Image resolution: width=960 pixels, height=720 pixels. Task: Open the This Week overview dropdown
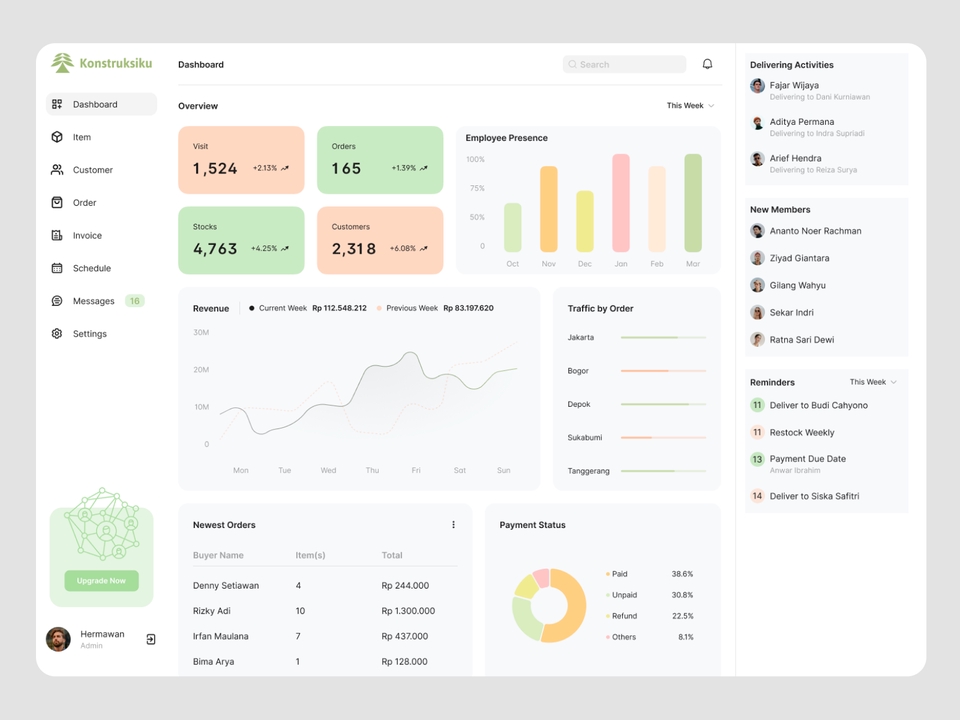(689, 105)
